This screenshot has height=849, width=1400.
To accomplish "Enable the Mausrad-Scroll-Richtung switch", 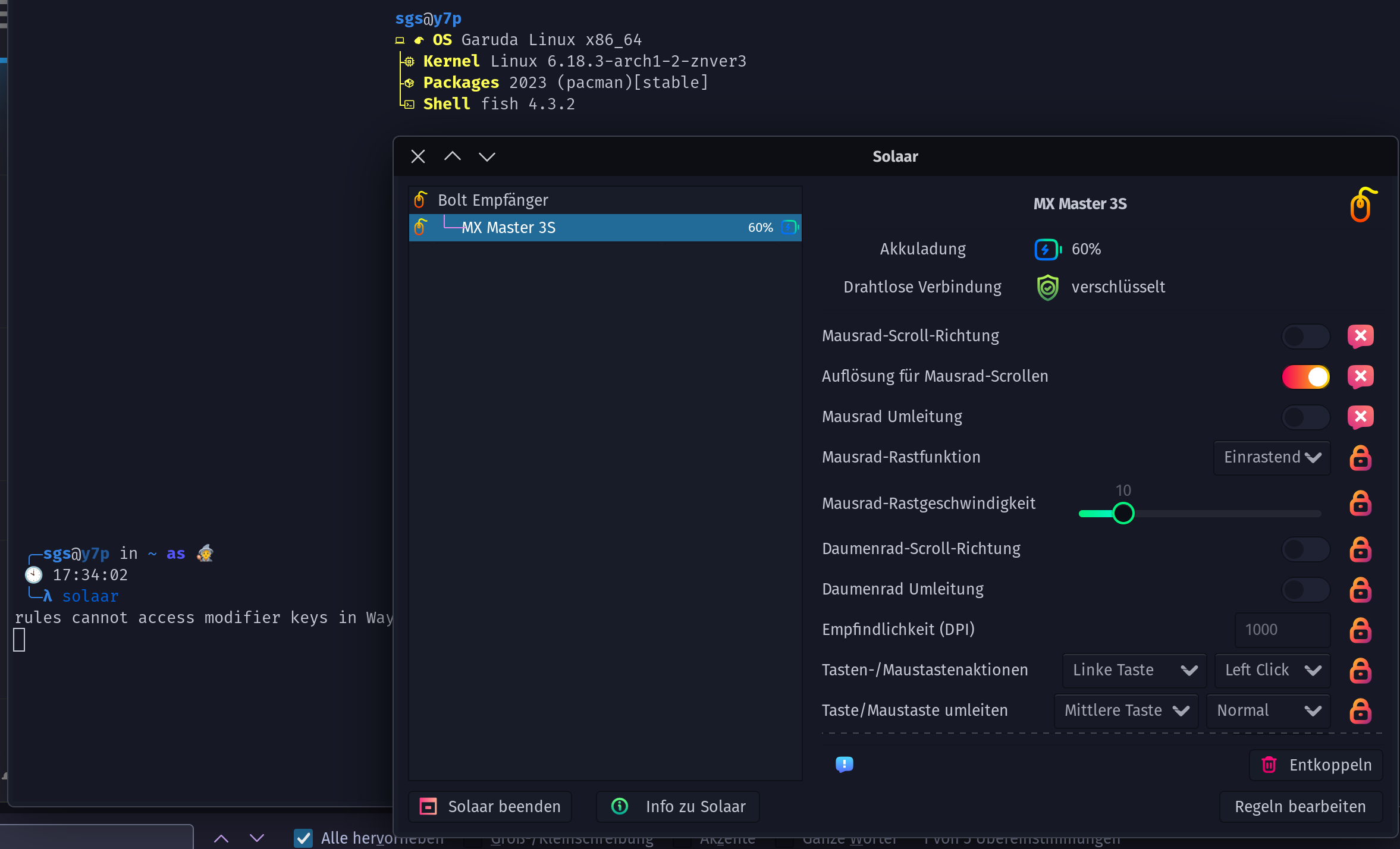I will point(1305,336).
